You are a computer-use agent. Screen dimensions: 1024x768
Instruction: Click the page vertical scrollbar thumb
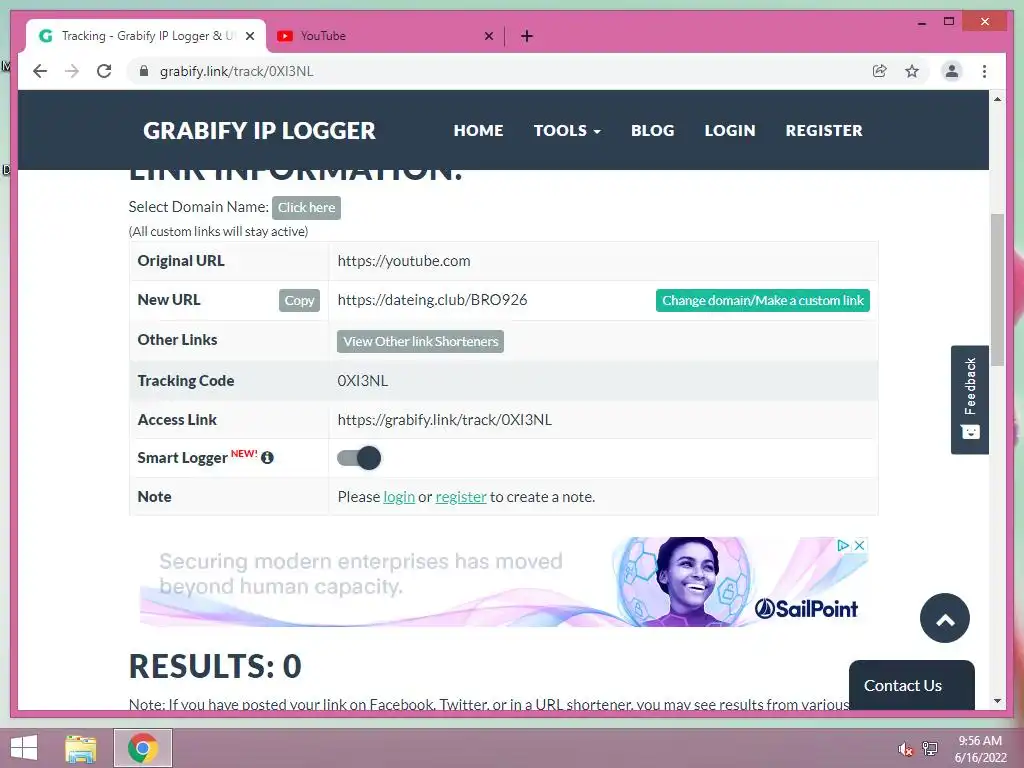click(997, 290)
